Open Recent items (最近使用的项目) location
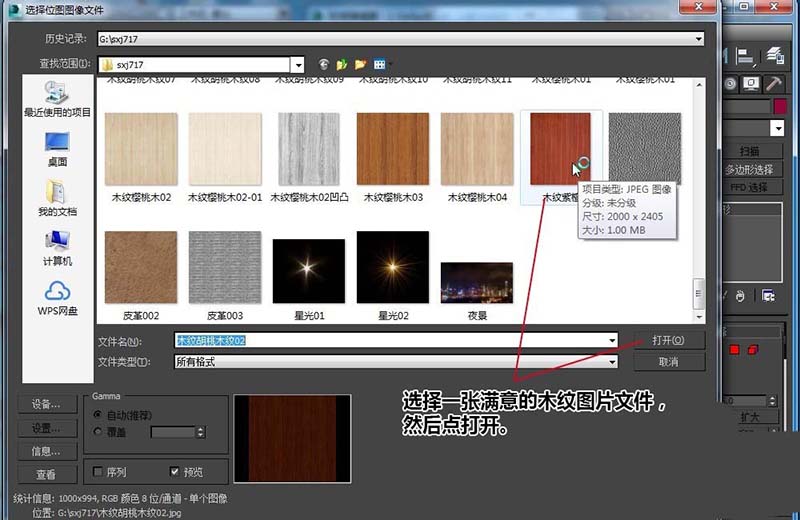 57,100
